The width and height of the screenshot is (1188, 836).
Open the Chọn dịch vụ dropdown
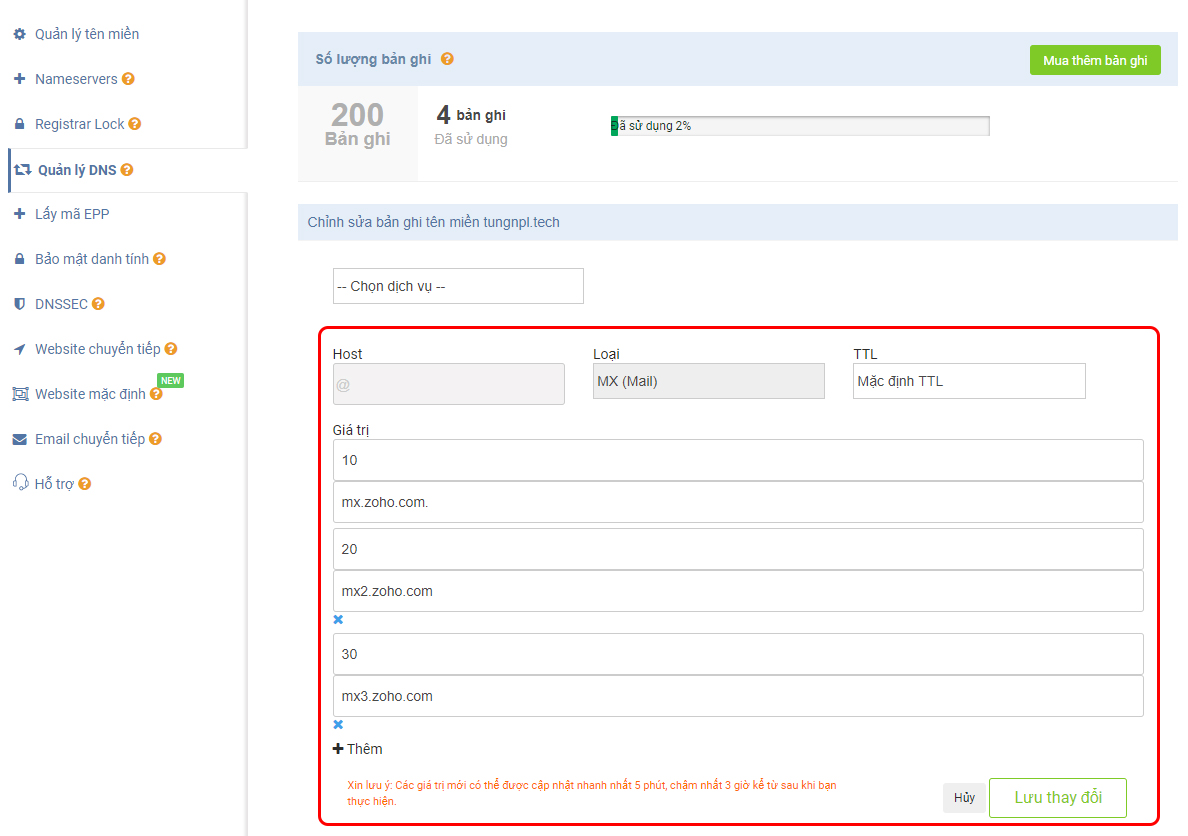point(458,286)
